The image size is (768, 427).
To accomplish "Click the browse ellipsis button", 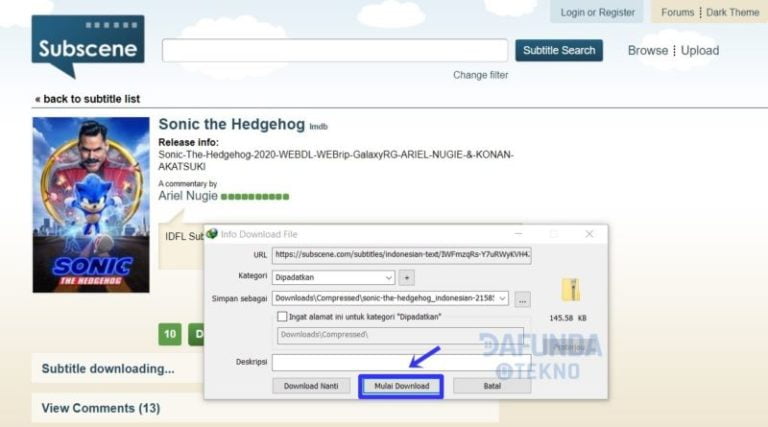I will pos(523,299).
